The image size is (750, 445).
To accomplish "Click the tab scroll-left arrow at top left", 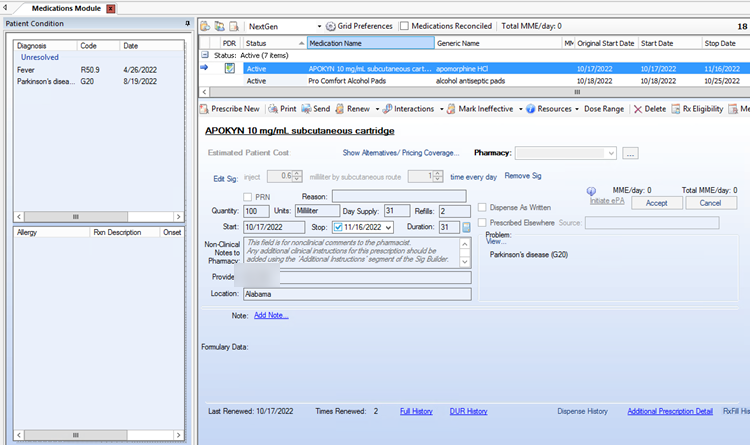I will tap(4, 7).
